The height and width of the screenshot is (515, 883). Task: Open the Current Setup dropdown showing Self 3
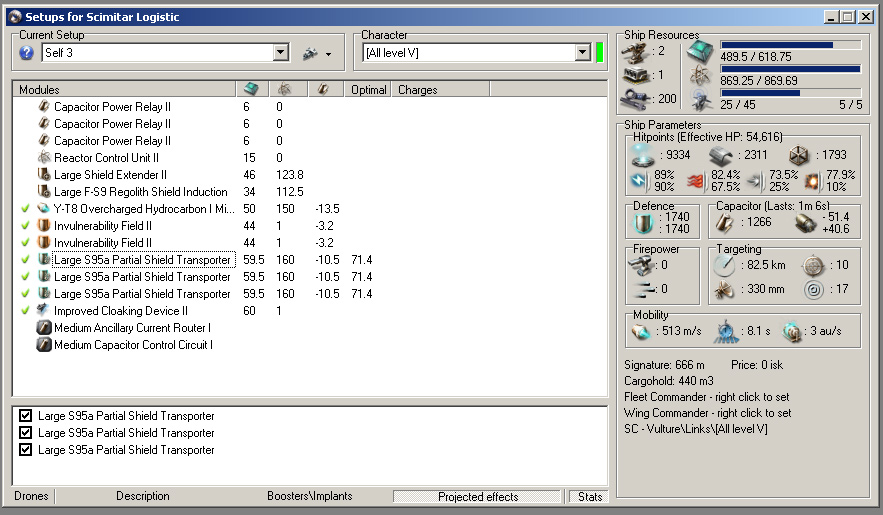click(x=280, y=53)
